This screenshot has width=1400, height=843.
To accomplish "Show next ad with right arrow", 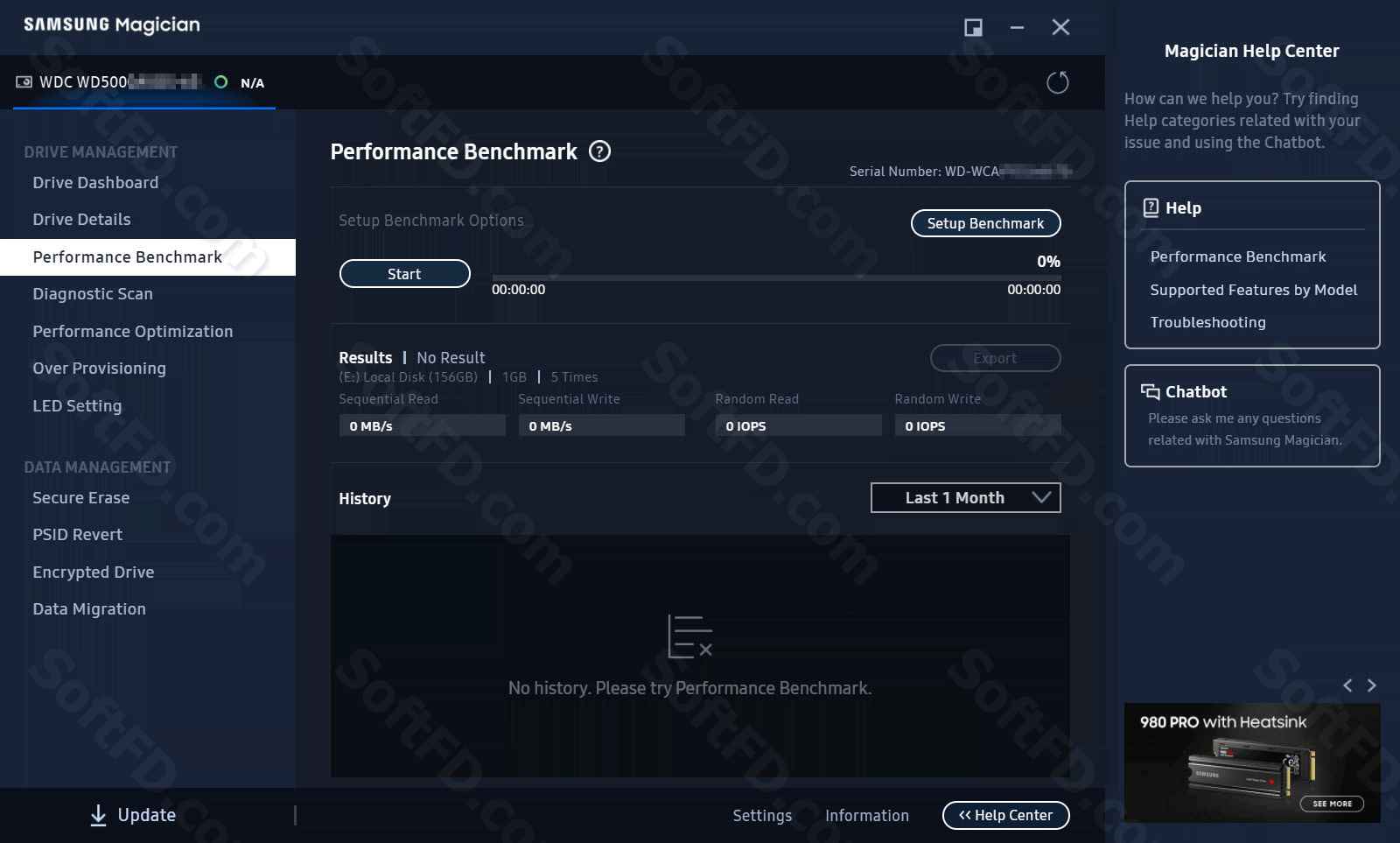I will click(1372, 685).
